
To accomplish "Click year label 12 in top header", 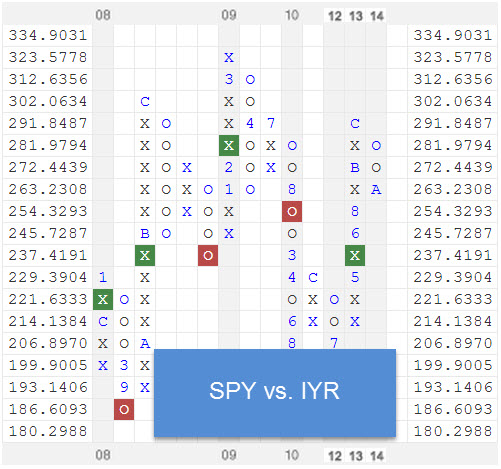I will click(335, 16).
